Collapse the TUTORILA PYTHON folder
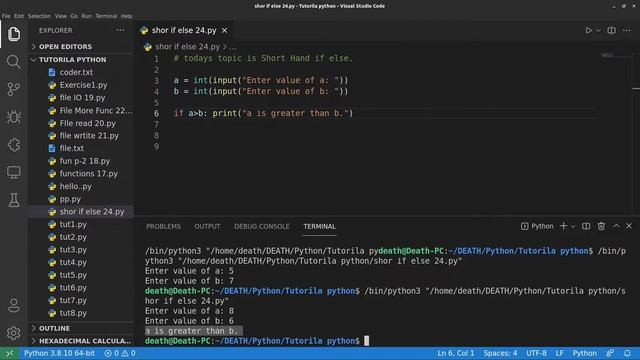Image resolution: width=640 pixels, height=360 pixels. point(81,60)
